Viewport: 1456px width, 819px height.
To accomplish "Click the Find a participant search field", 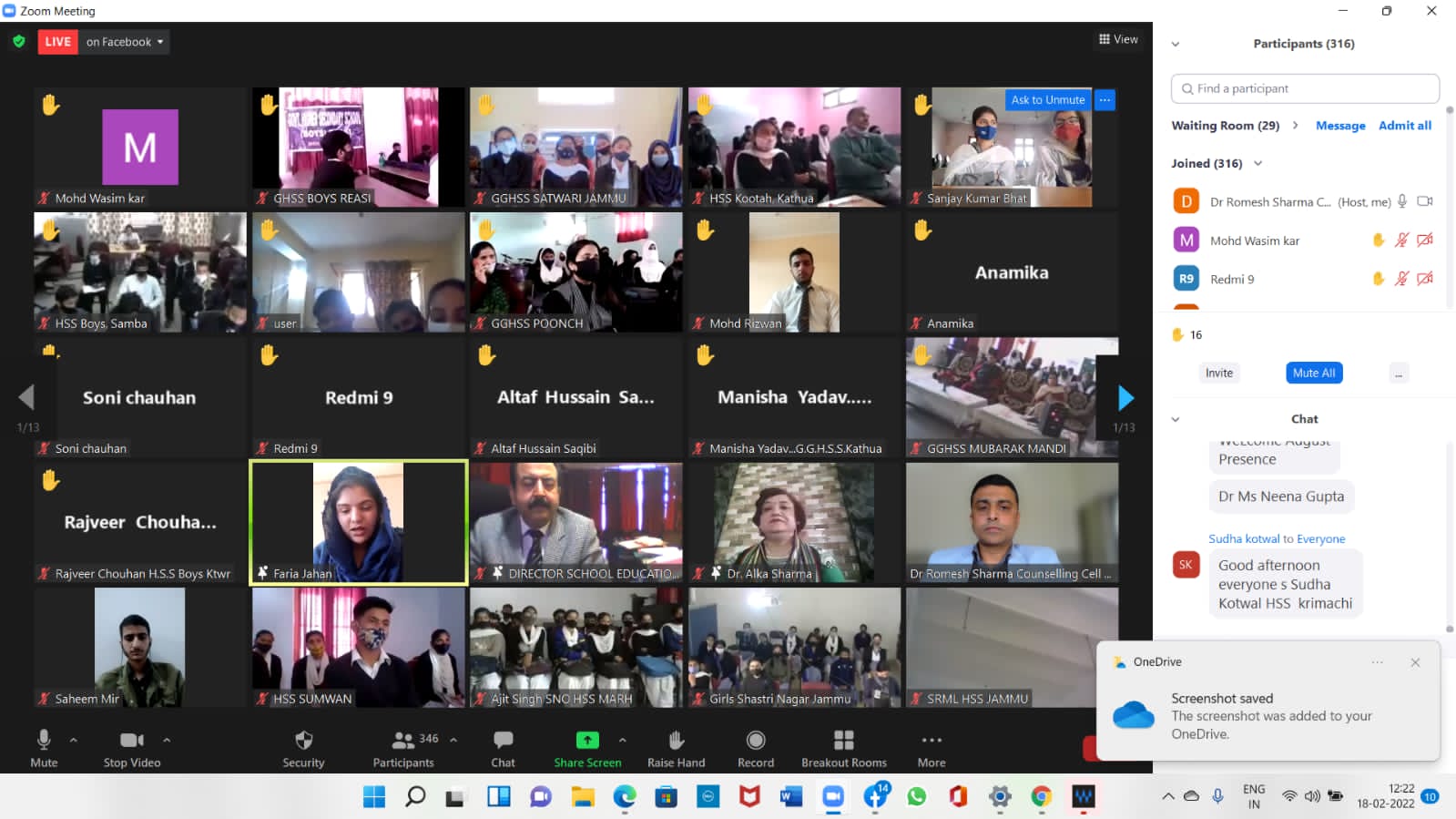I will 1305,88.
